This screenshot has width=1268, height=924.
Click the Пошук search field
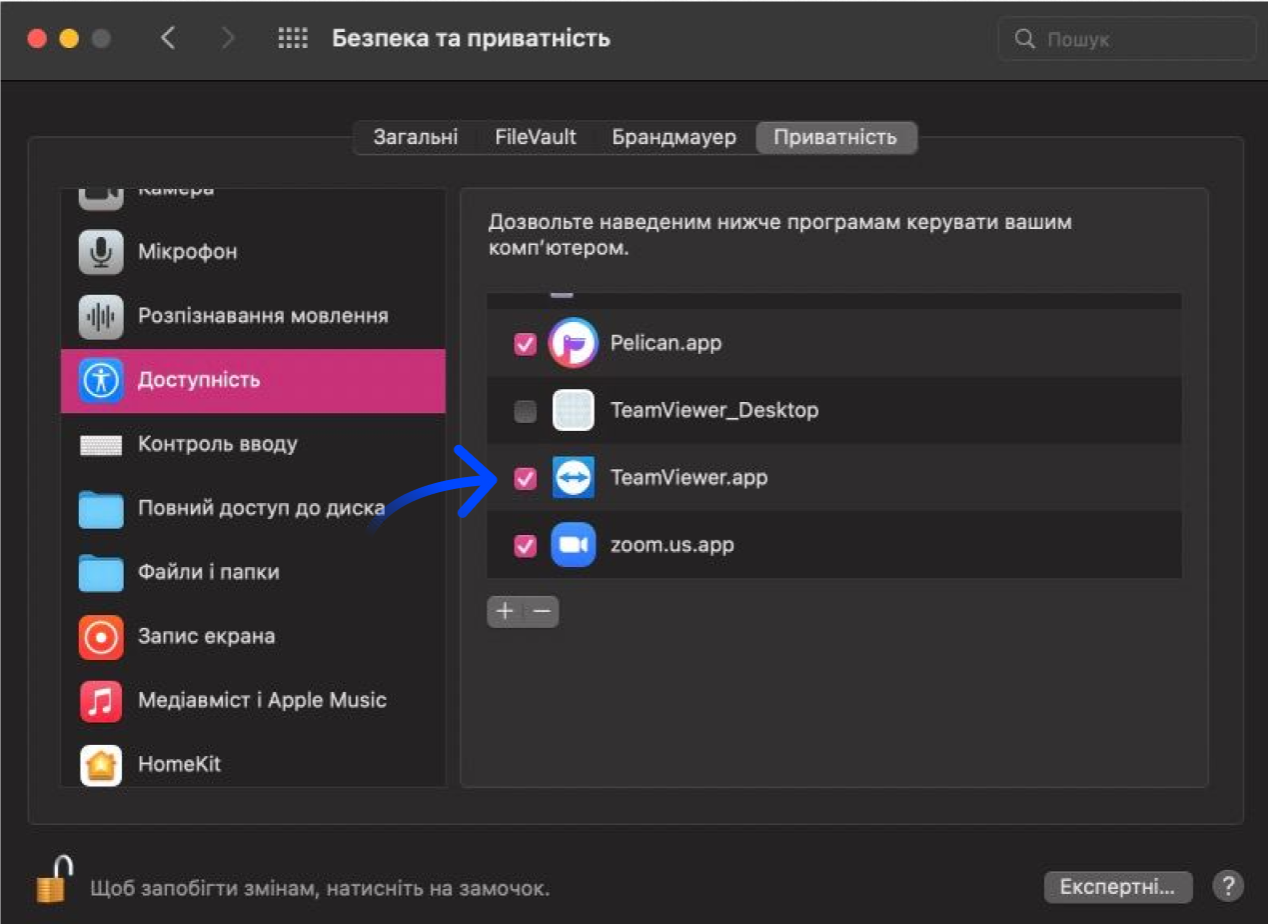click(x=1127, y=40)
